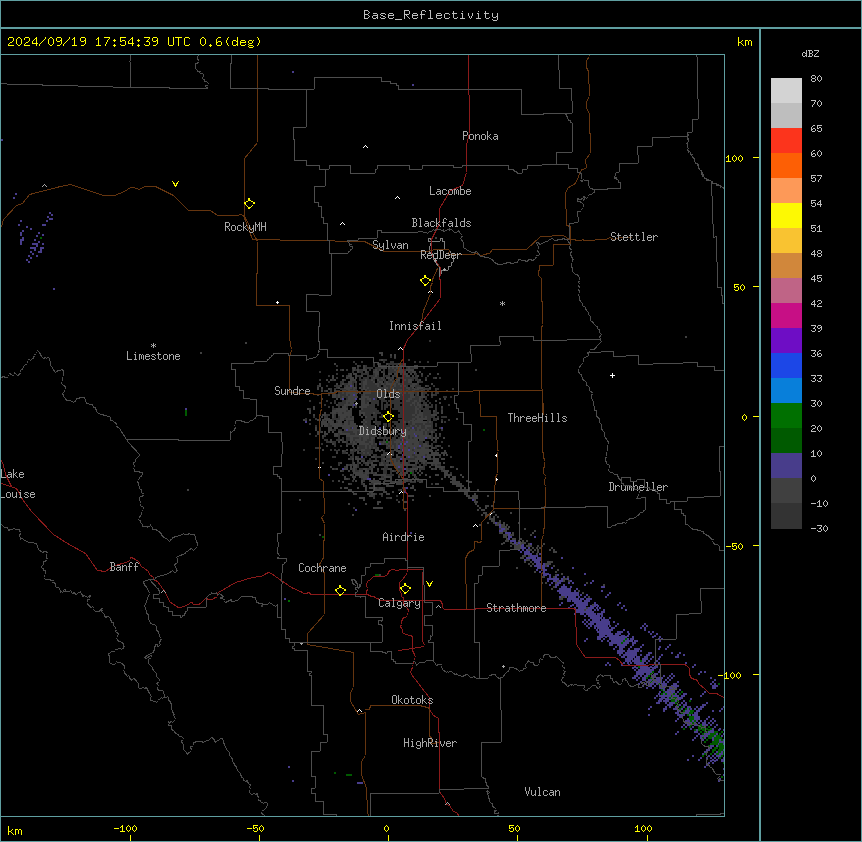Screen dimensions: 862x842
Task: Click the yellow diamond marker above Calgary label
Action: click(405, 589)
